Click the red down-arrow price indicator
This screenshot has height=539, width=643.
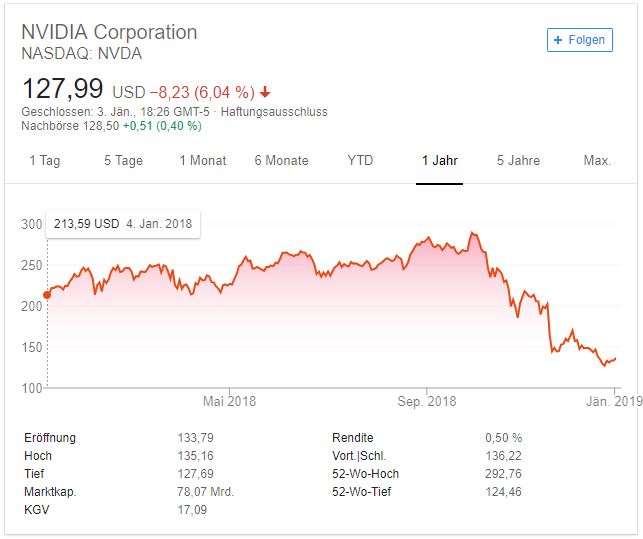pyautogui.click(x=264, y=92)
